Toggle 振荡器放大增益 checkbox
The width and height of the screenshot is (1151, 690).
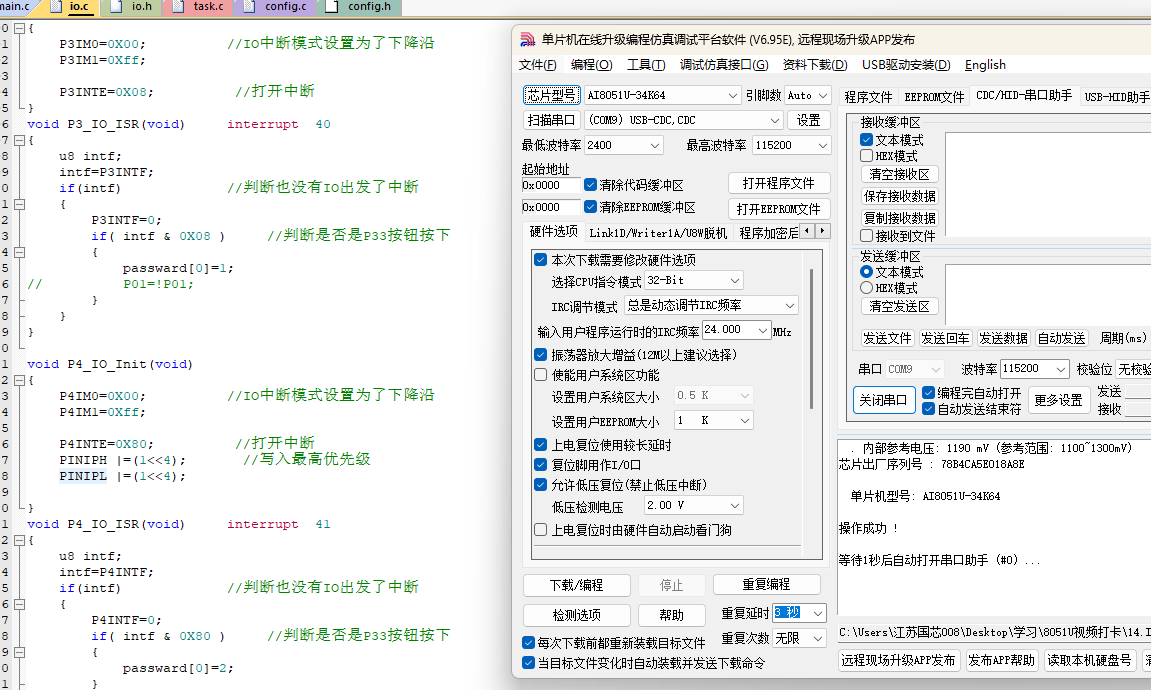[x=541, y=355]
